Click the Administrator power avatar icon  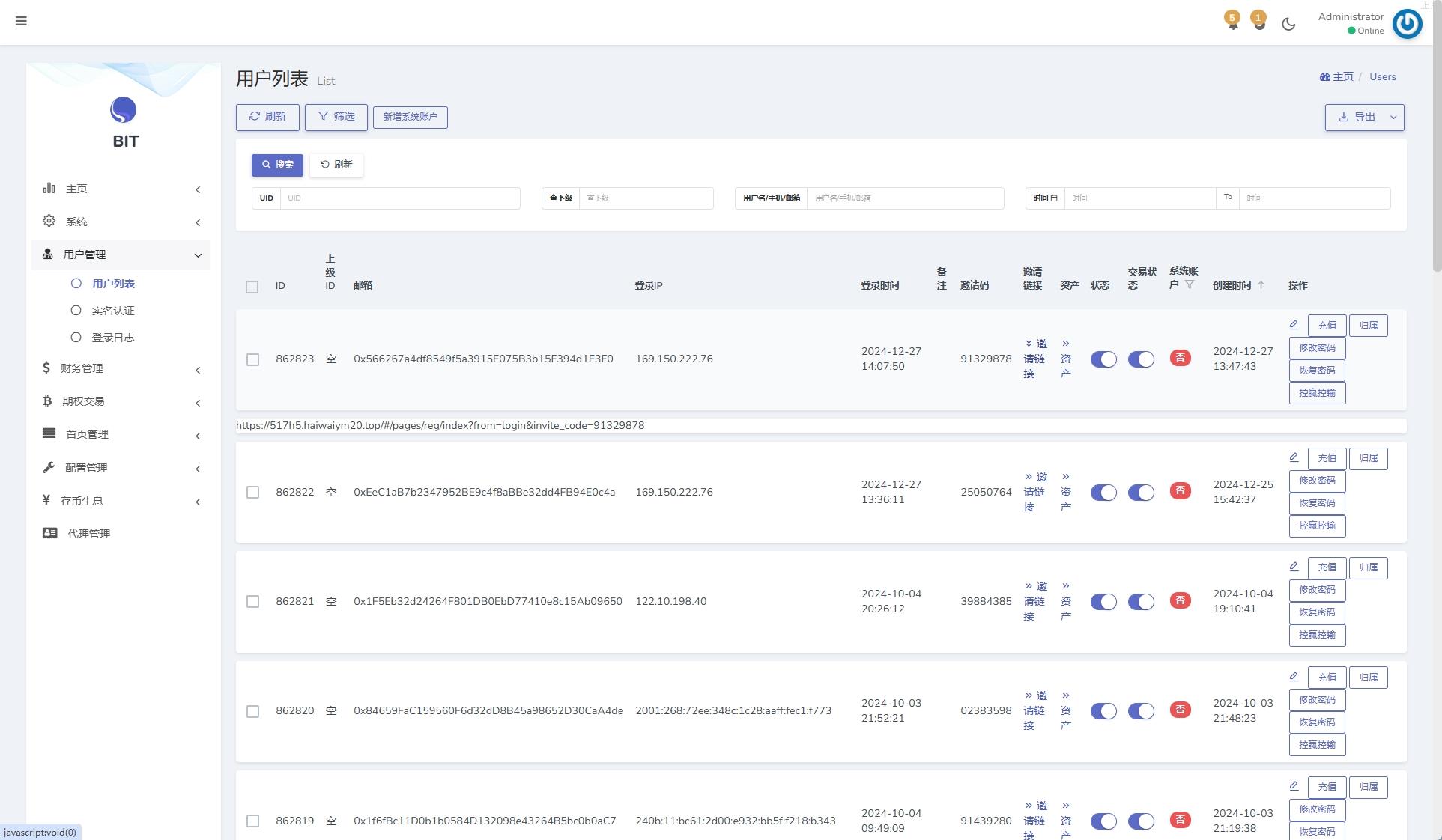[x=1407, y=24]
